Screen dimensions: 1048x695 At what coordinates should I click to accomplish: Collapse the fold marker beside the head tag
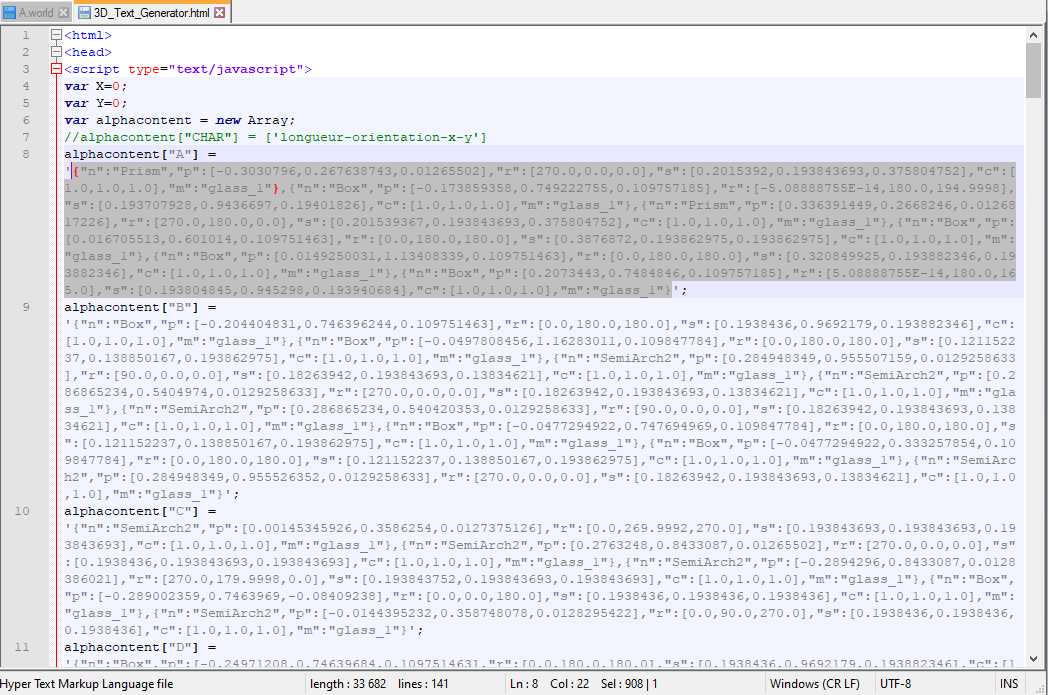tap(55, 51)
